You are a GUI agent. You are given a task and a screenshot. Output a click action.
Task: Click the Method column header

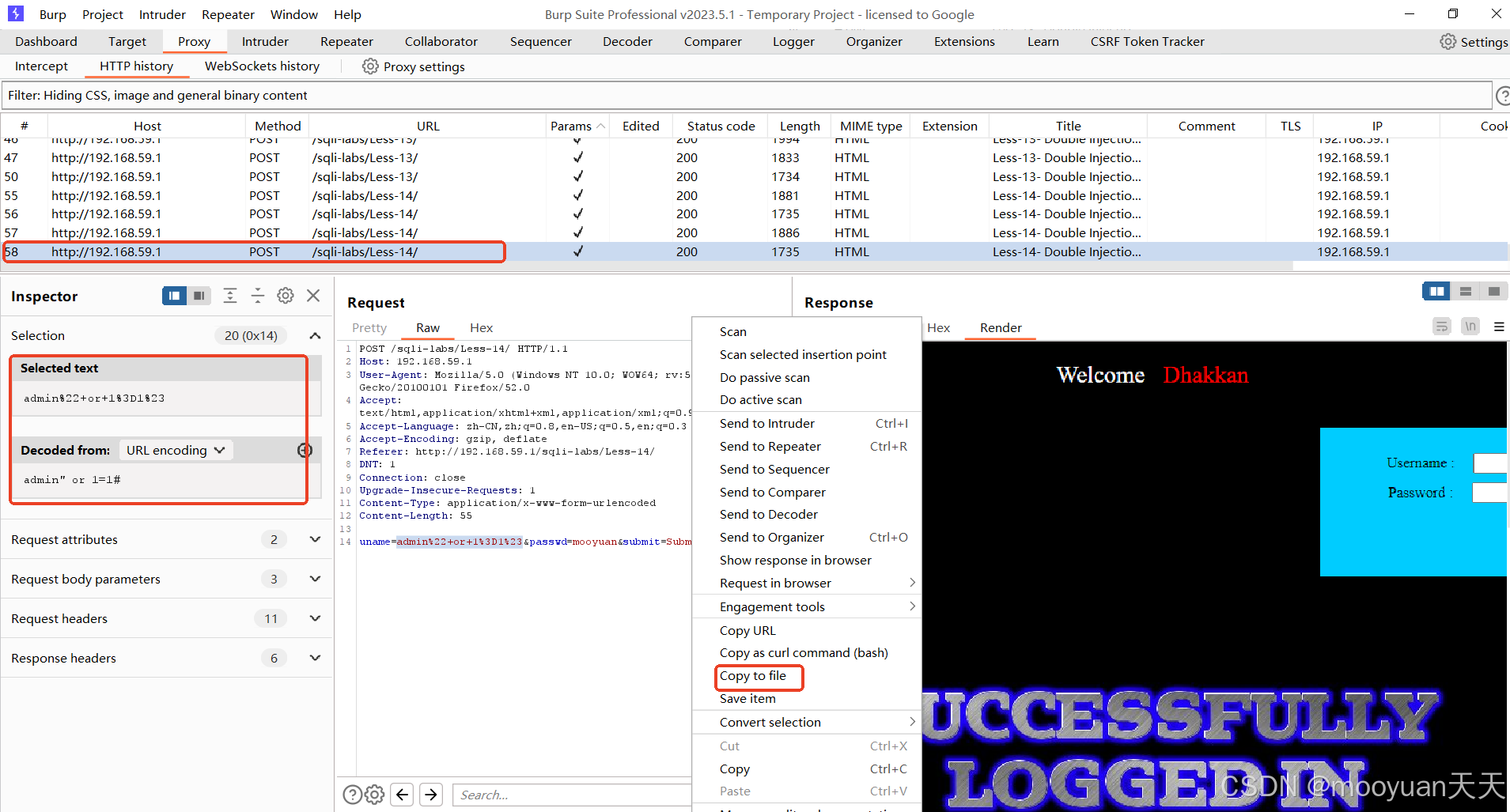pyautogui.click(x=278, y=126)
